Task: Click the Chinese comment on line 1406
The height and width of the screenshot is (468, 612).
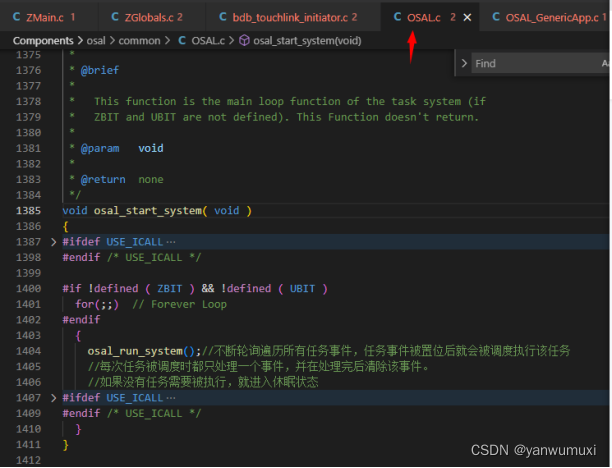Action: [203, 382]
